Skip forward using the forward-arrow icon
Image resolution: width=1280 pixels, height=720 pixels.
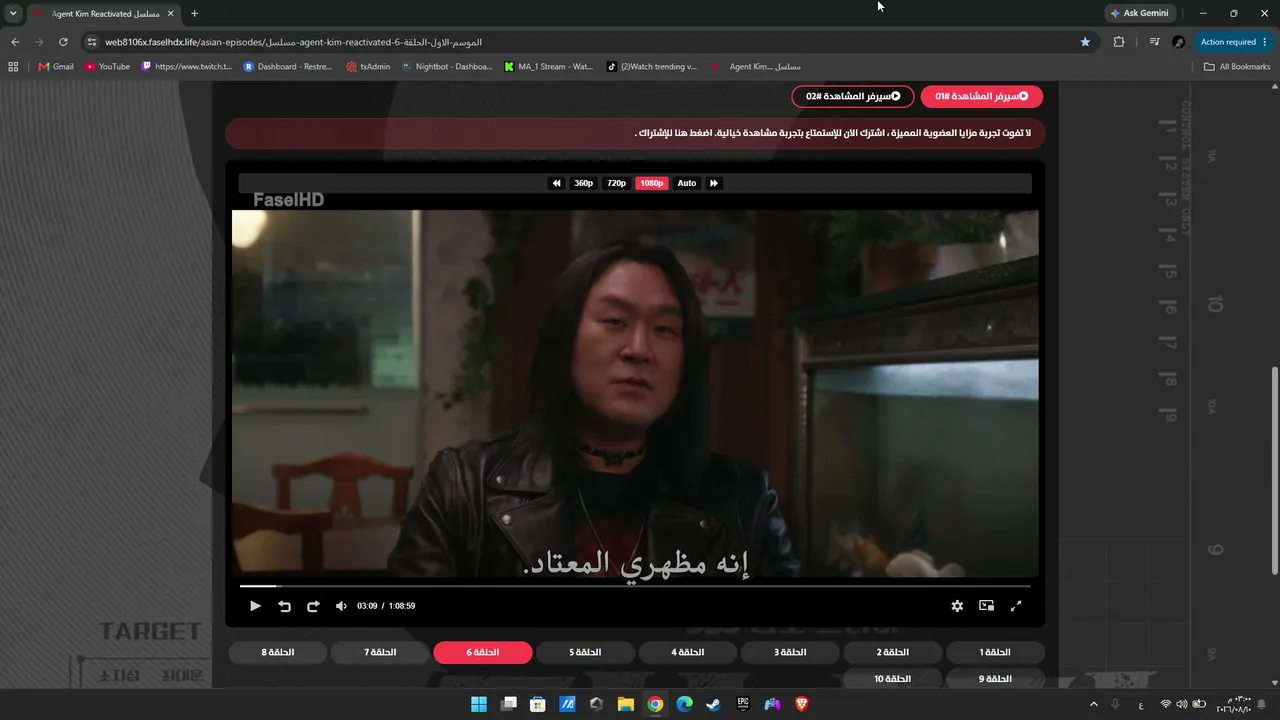point(313,606)
